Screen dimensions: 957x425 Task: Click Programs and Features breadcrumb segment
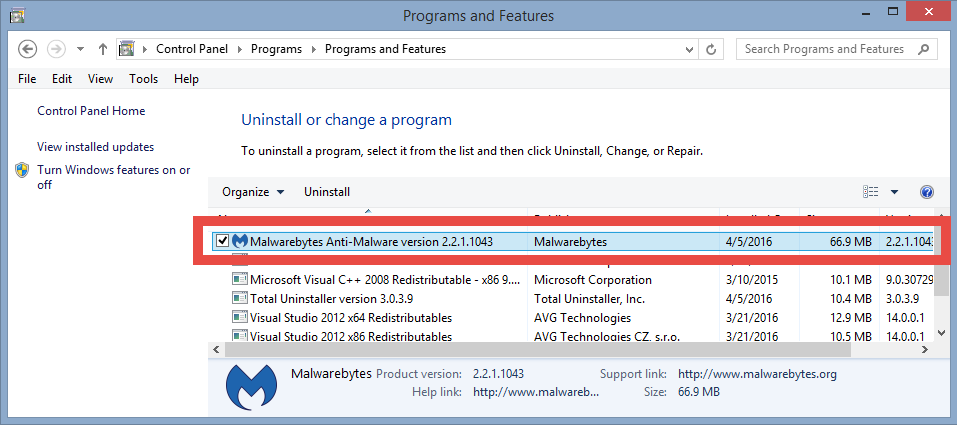385,49
